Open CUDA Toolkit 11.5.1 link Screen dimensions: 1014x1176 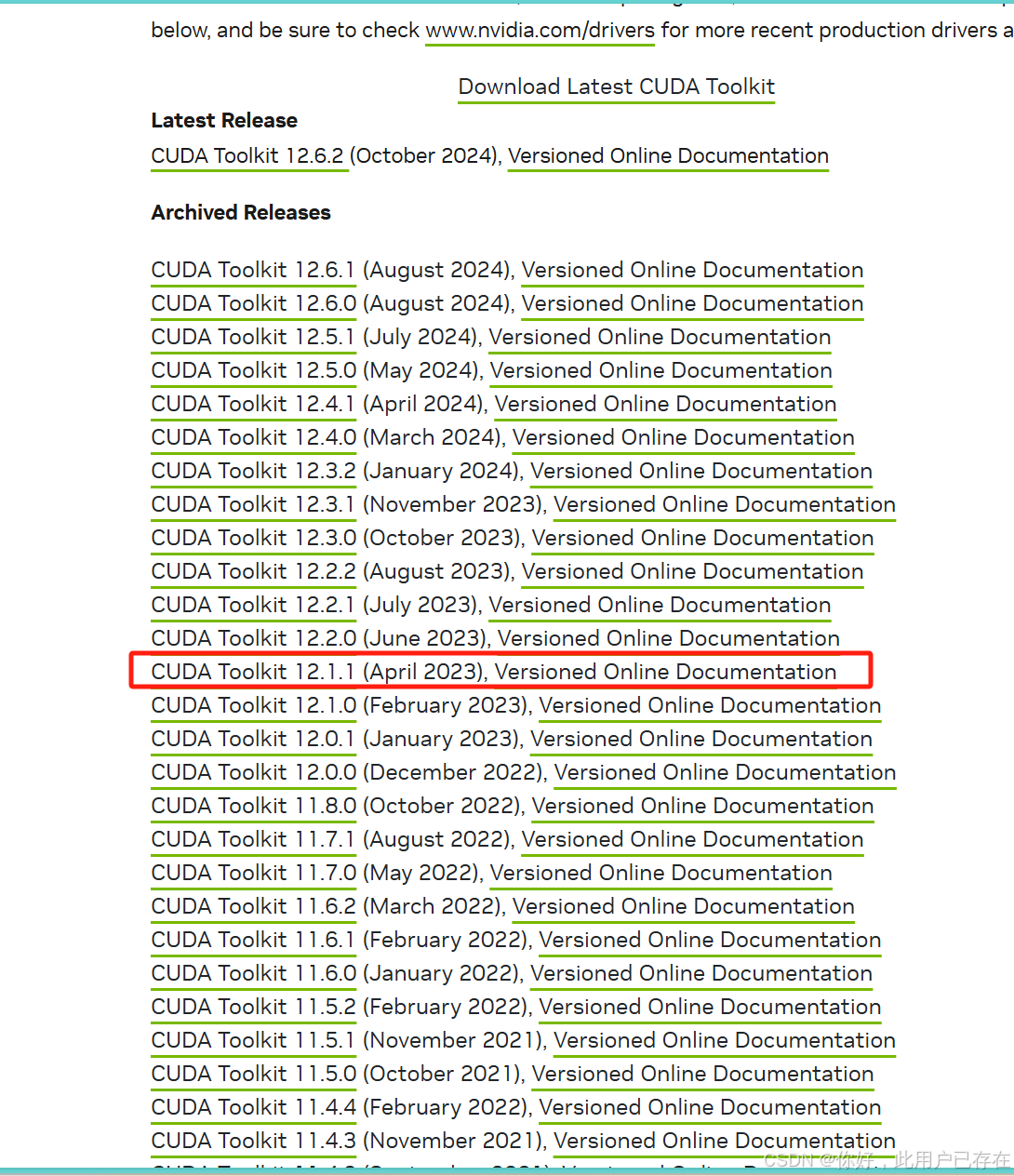tap(253, 1040)
